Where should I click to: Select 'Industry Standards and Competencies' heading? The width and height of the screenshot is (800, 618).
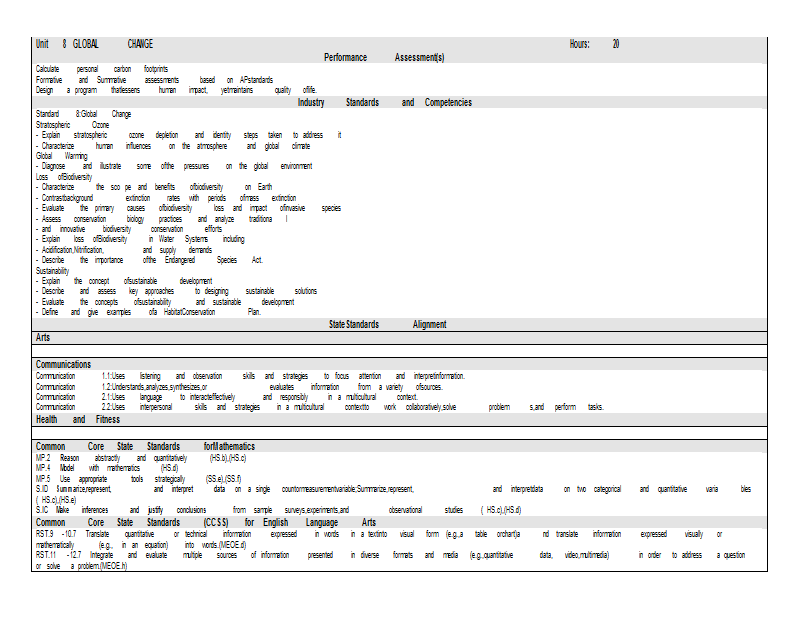[x=385, y=102]
